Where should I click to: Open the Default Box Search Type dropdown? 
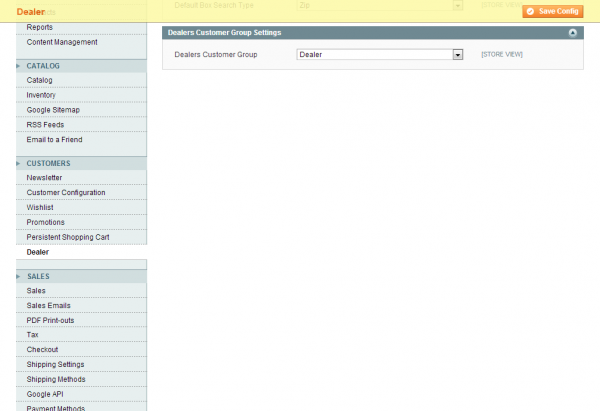click(x=380, y=5)
